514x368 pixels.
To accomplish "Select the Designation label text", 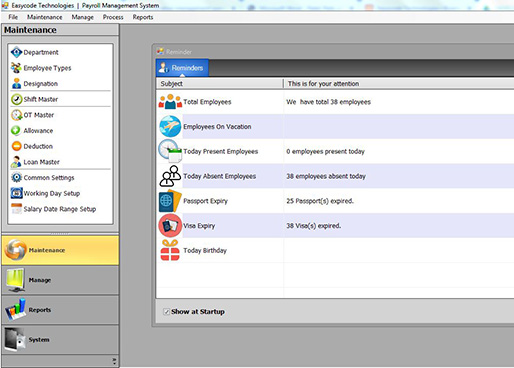I will [x=41, y=84].
